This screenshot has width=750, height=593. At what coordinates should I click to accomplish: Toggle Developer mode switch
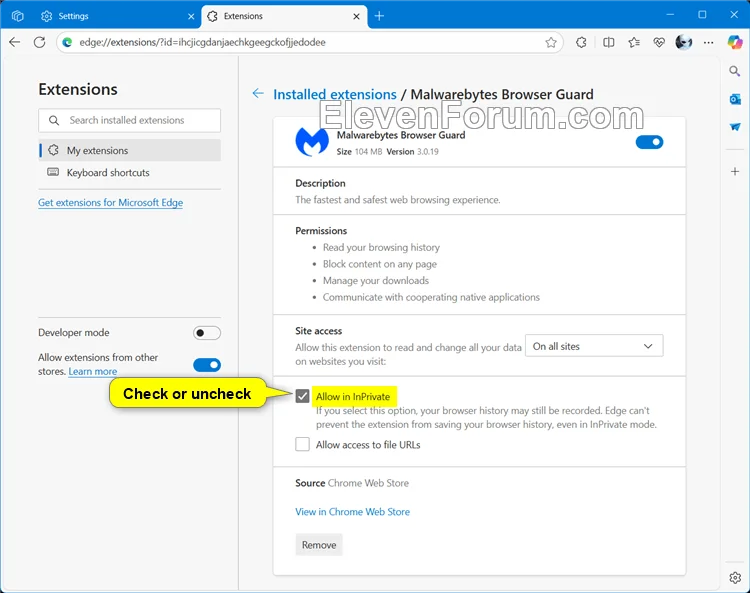(x=207, y=333)
